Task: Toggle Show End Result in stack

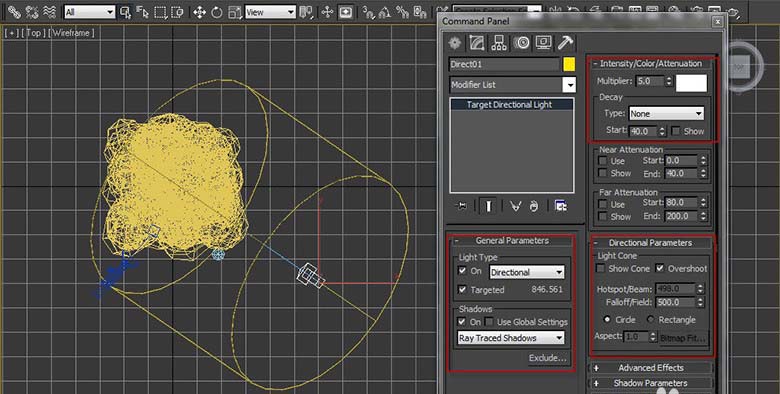Action: [488, 205]
